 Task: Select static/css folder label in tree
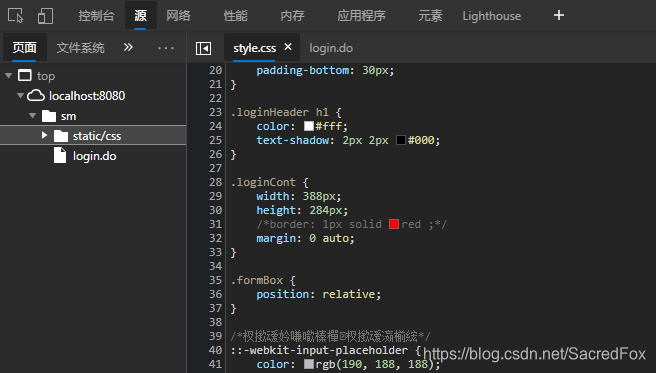[97, 136]
